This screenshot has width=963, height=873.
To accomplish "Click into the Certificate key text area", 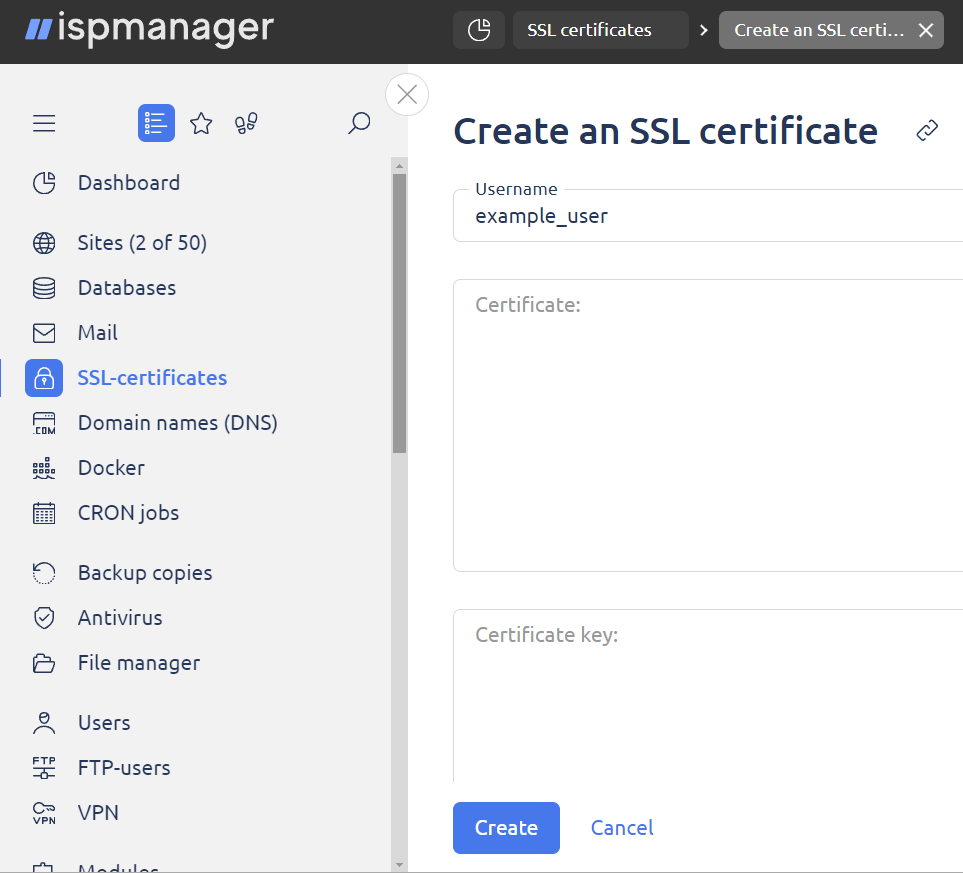I will [708, 696].
